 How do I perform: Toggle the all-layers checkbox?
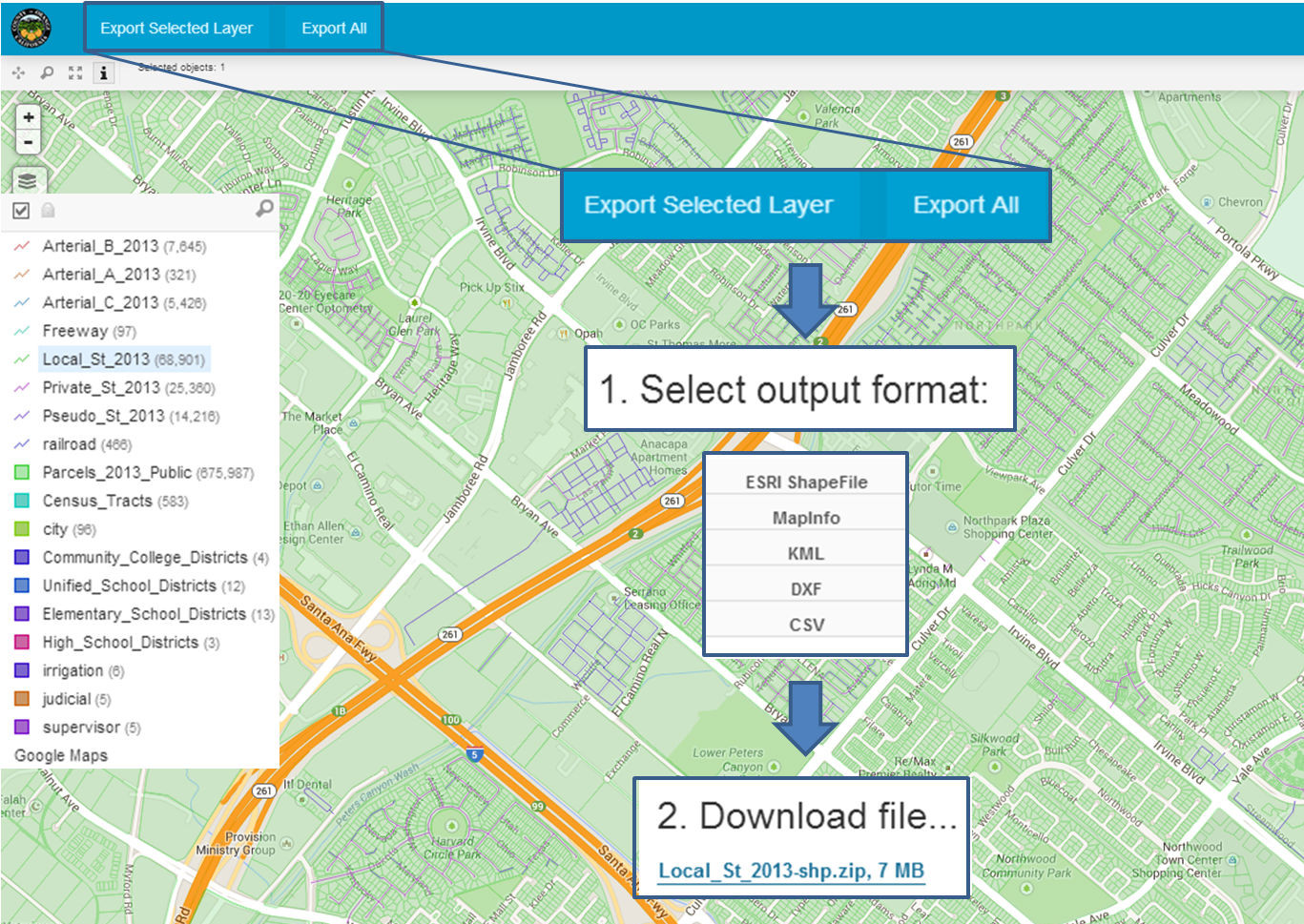click(x=21, y=211)
